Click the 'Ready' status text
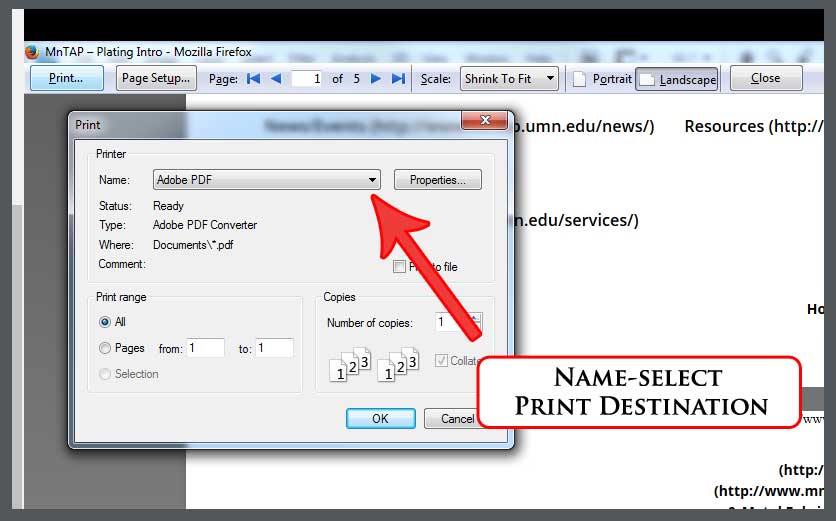This screenshot has height=521, width=836. click(168, 206)
